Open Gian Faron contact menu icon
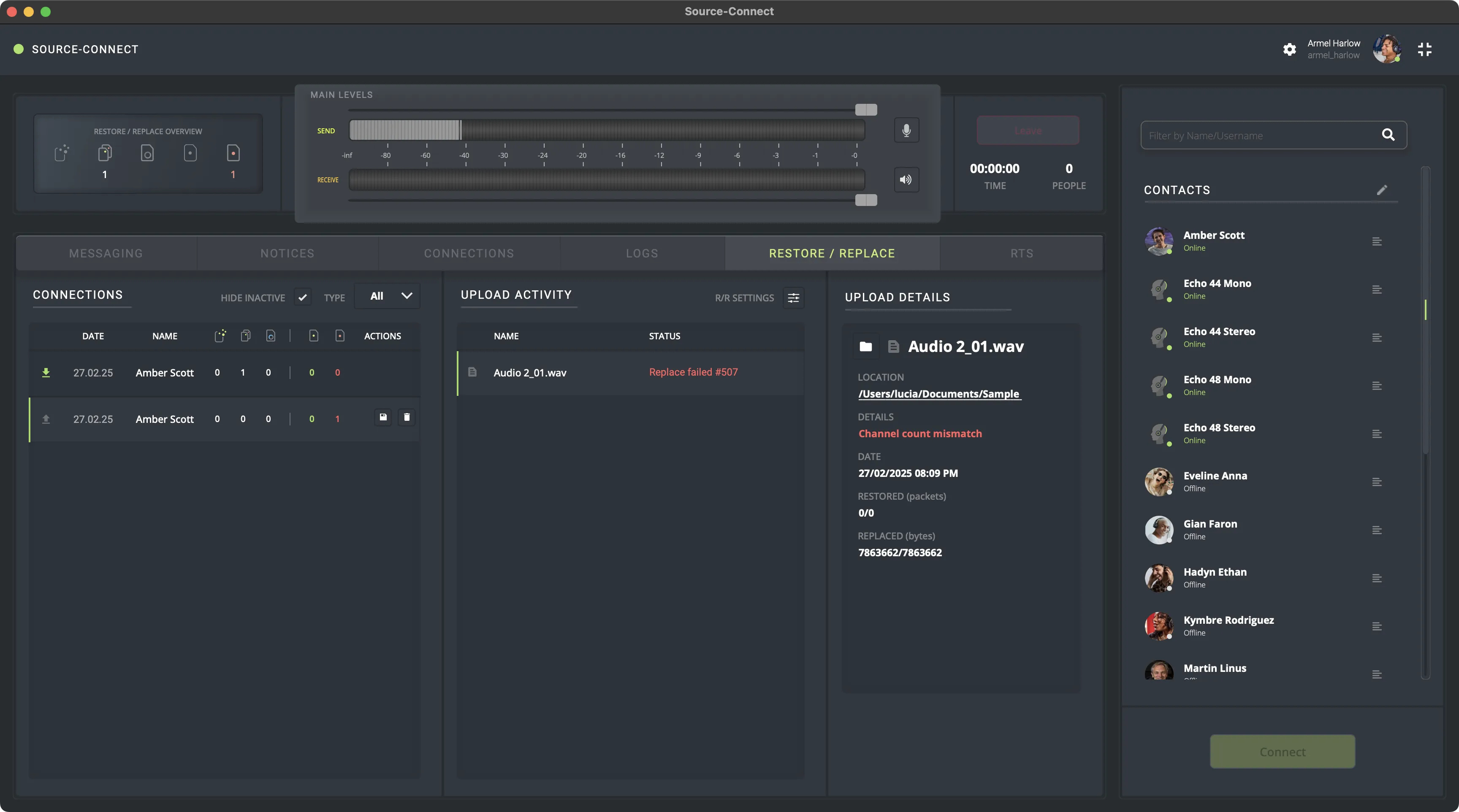1459x812 pixels. (1377, 531)
